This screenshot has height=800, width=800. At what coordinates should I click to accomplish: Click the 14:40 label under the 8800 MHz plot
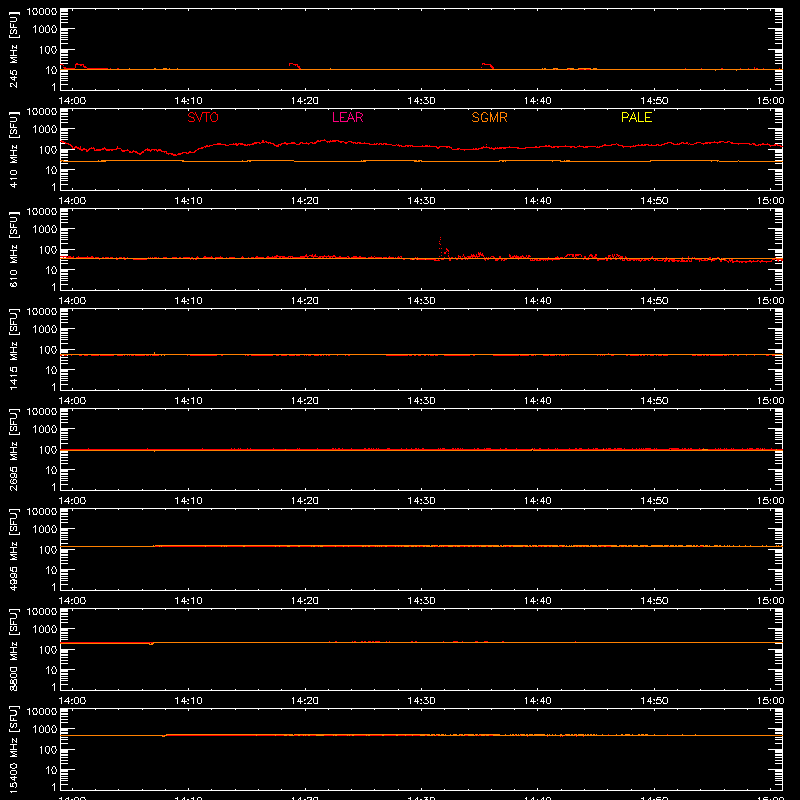pyautogui.click(x=538, y=701)
